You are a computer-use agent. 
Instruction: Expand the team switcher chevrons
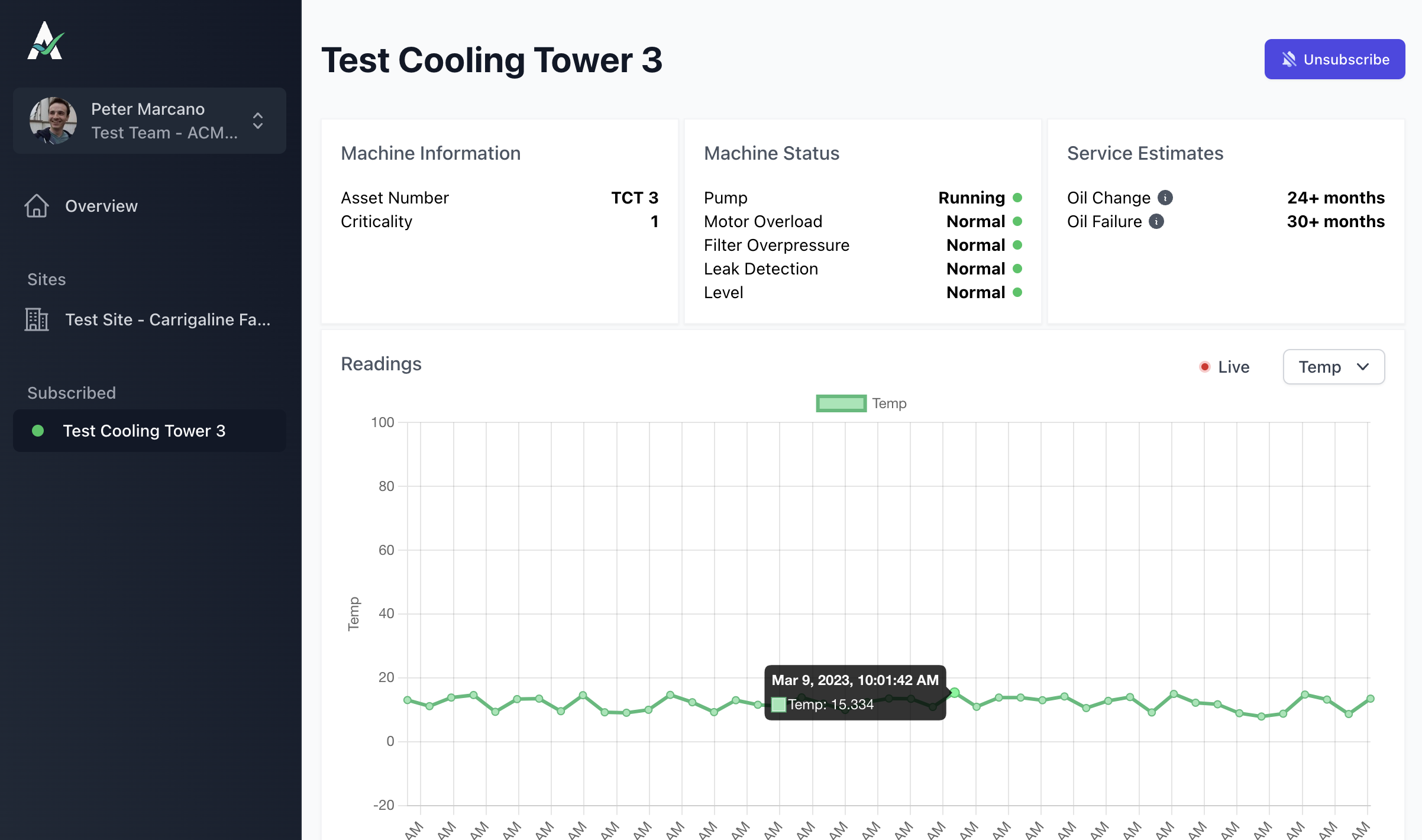258,121
